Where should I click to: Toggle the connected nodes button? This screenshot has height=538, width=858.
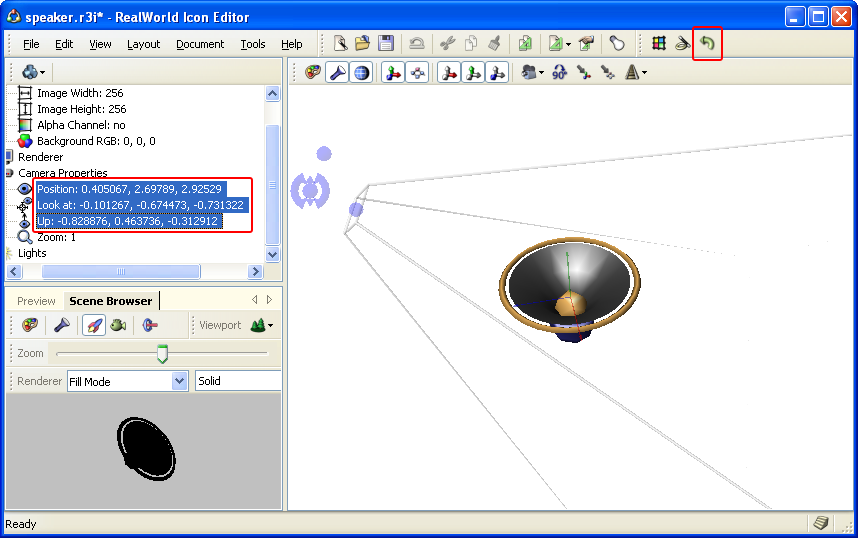point(417,72)
